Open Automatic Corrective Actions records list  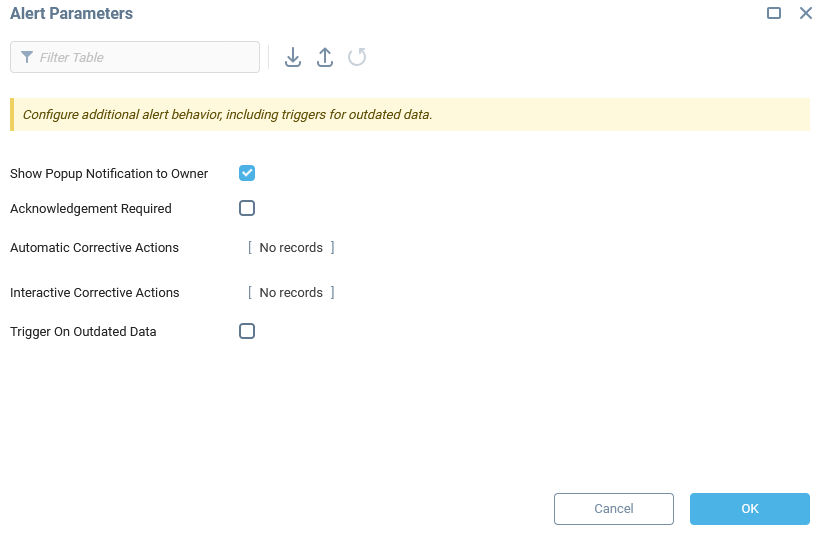(x=291, y=248)
